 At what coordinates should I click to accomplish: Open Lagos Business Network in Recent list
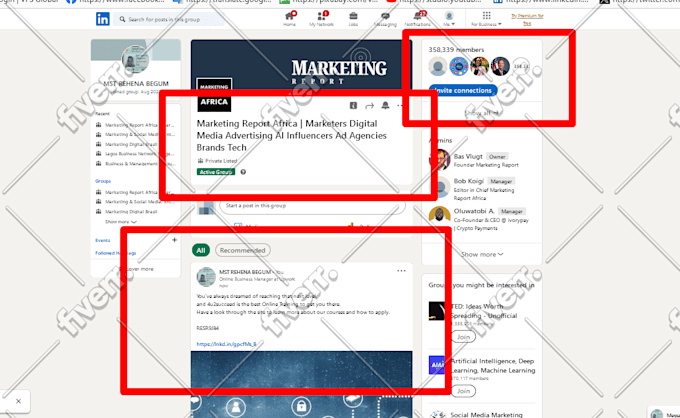[x=139, y=154]
